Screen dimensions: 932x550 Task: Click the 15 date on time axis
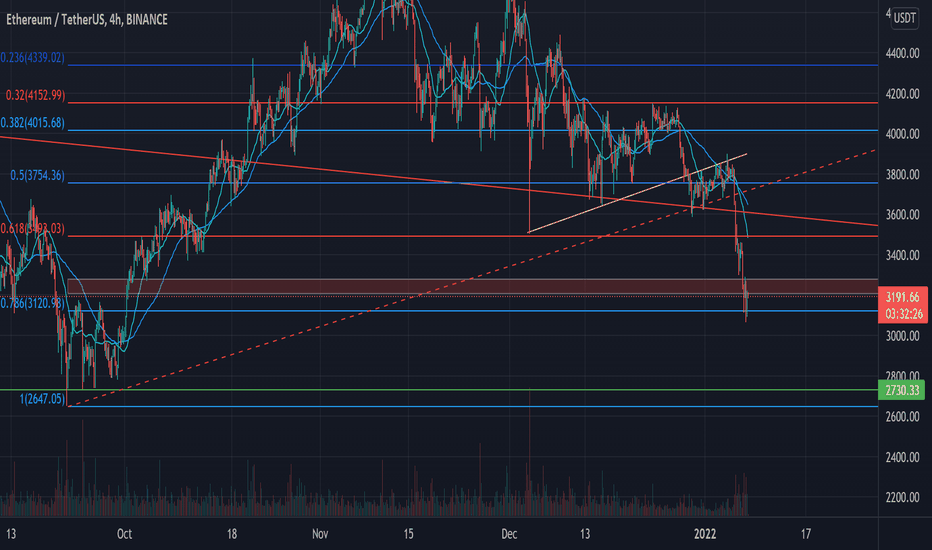408,534
